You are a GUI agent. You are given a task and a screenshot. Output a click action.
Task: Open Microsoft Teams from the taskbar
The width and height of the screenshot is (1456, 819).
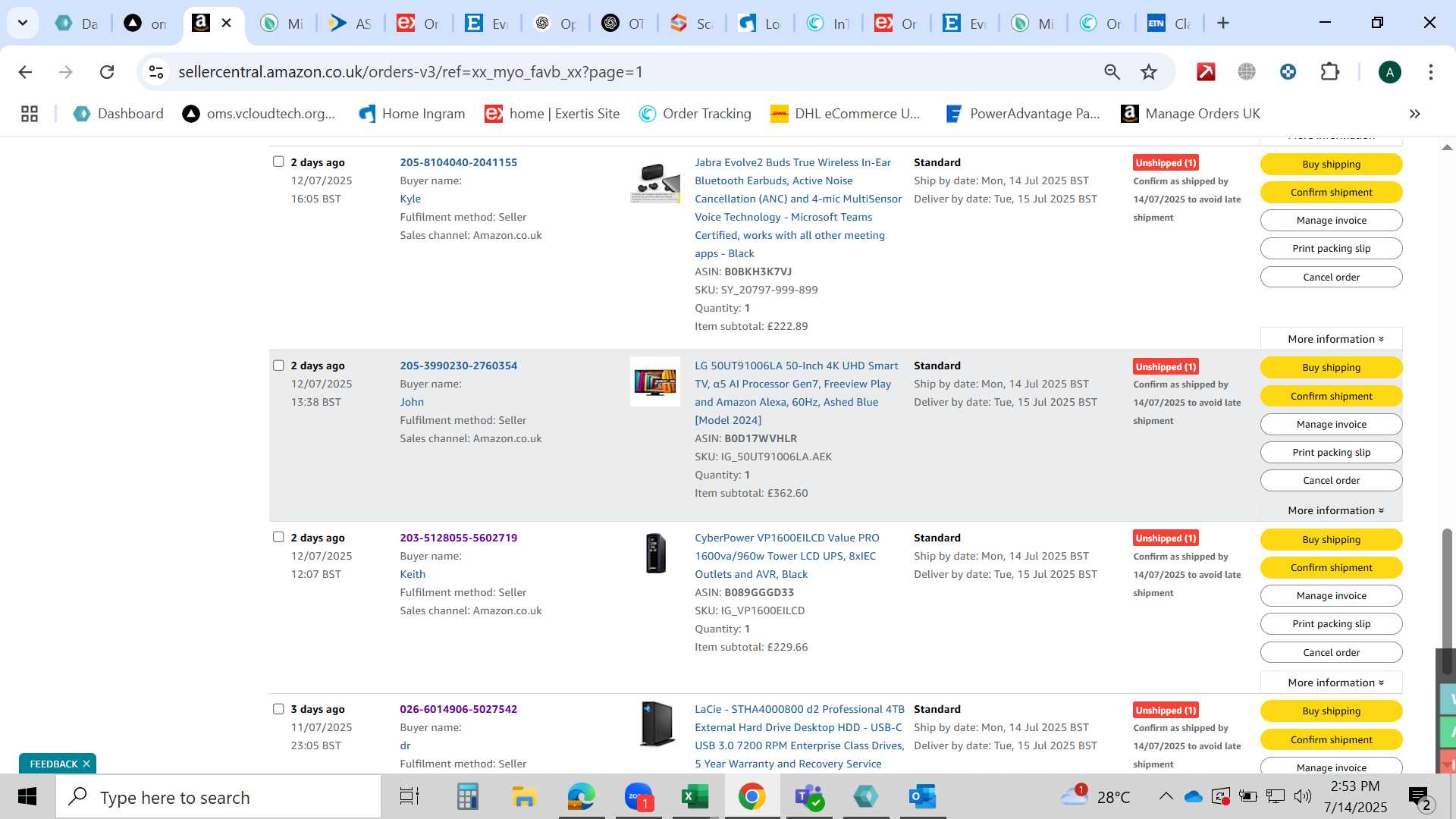click(808, 797)
